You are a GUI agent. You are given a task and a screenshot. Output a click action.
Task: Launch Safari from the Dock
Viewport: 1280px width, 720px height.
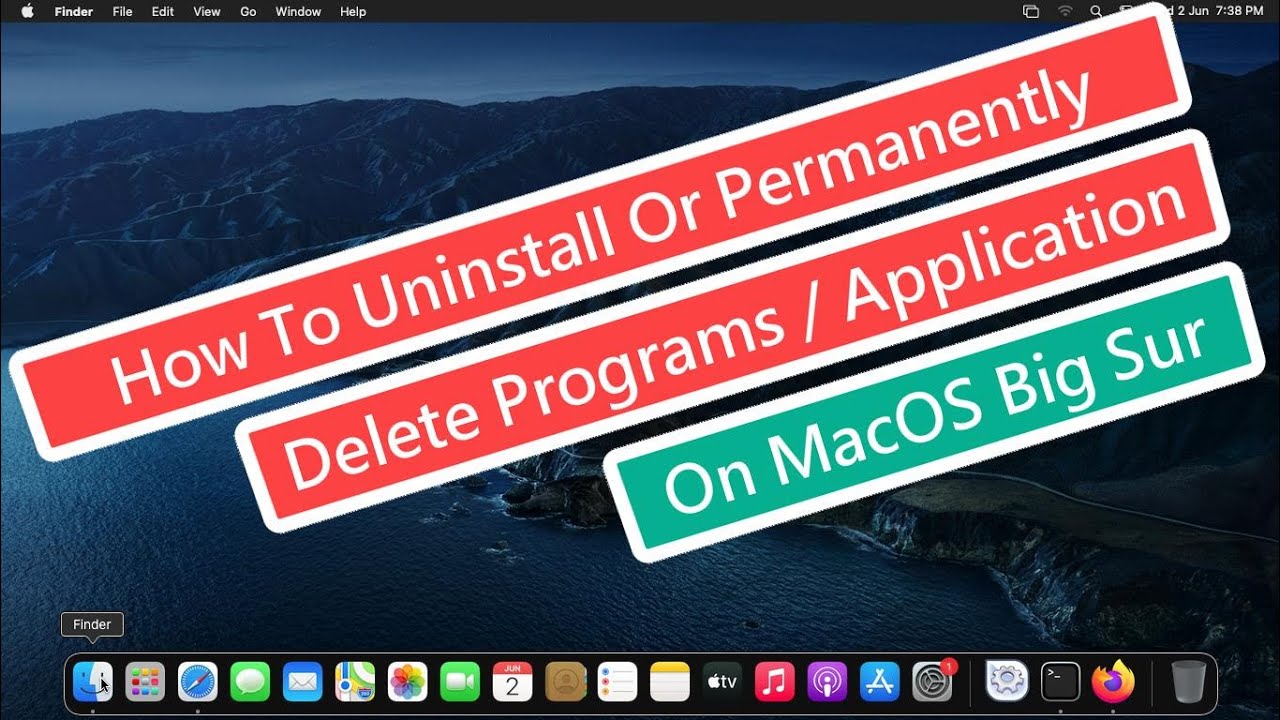pyautogui.click(x=198, y=682)
